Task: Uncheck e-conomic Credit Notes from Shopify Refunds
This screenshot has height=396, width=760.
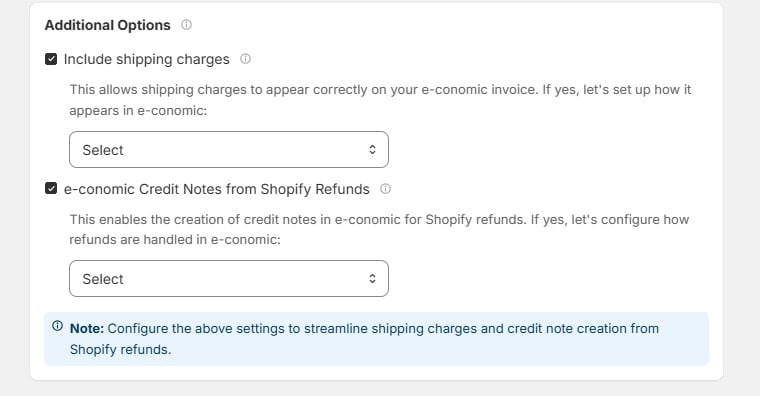Action: click(51, 188)
